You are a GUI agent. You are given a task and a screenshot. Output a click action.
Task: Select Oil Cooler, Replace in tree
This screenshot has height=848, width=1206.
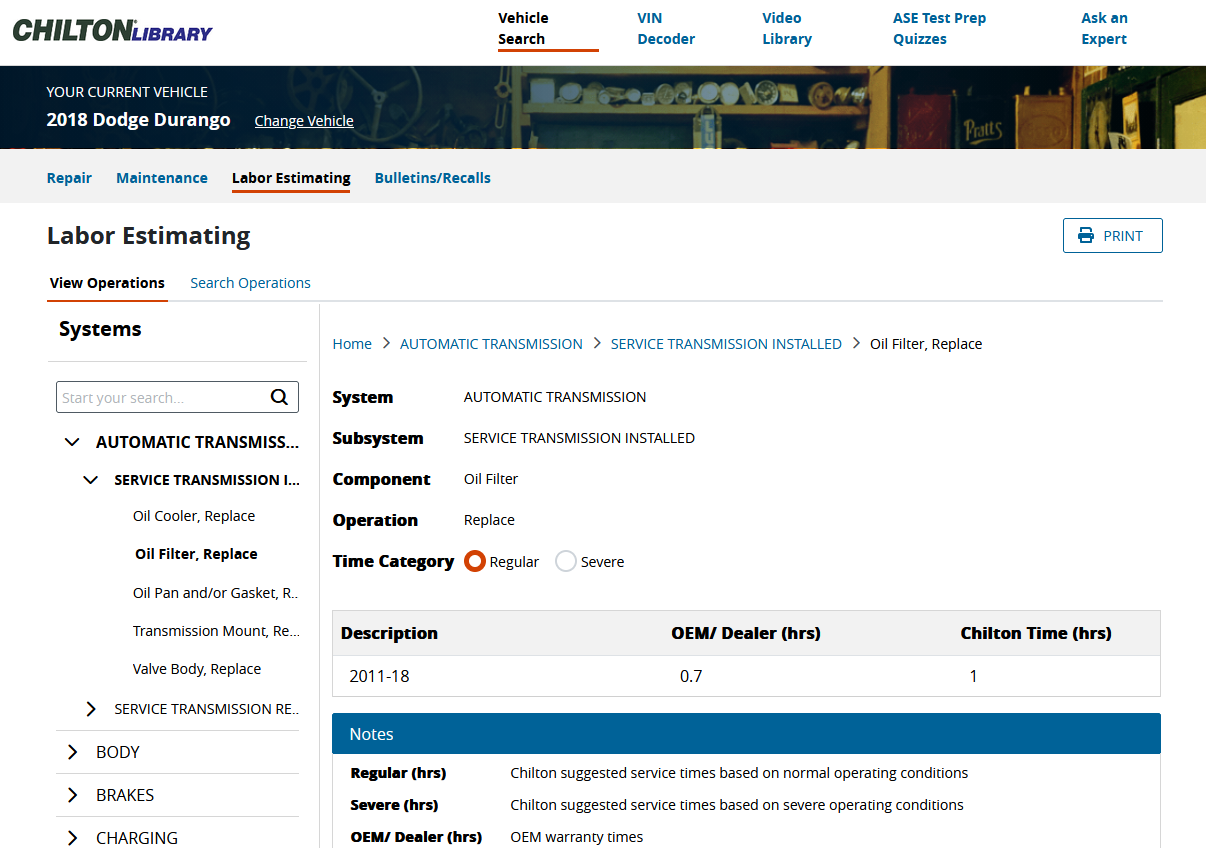[x=194, y=516]
